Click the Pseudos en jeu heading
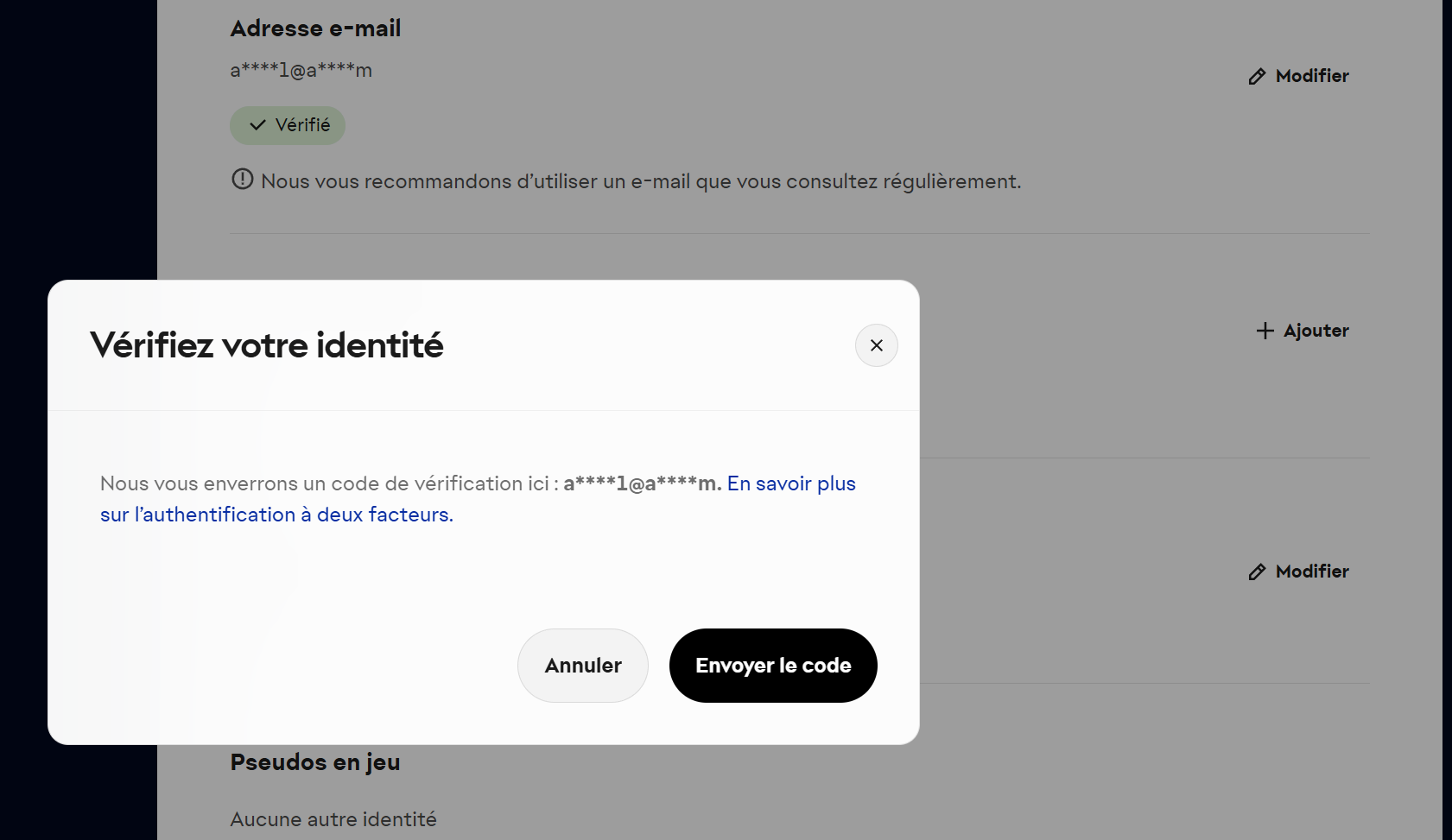Image resolution: width=1452 pixels, height=840 pixels. 314,762
